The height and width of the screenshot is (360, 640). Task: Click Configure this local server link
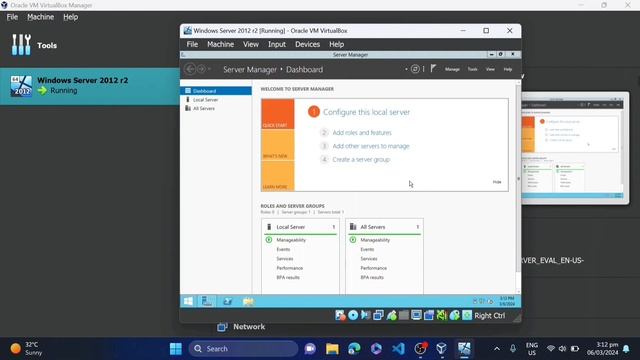pyautogui.click(x=366, y=112)
